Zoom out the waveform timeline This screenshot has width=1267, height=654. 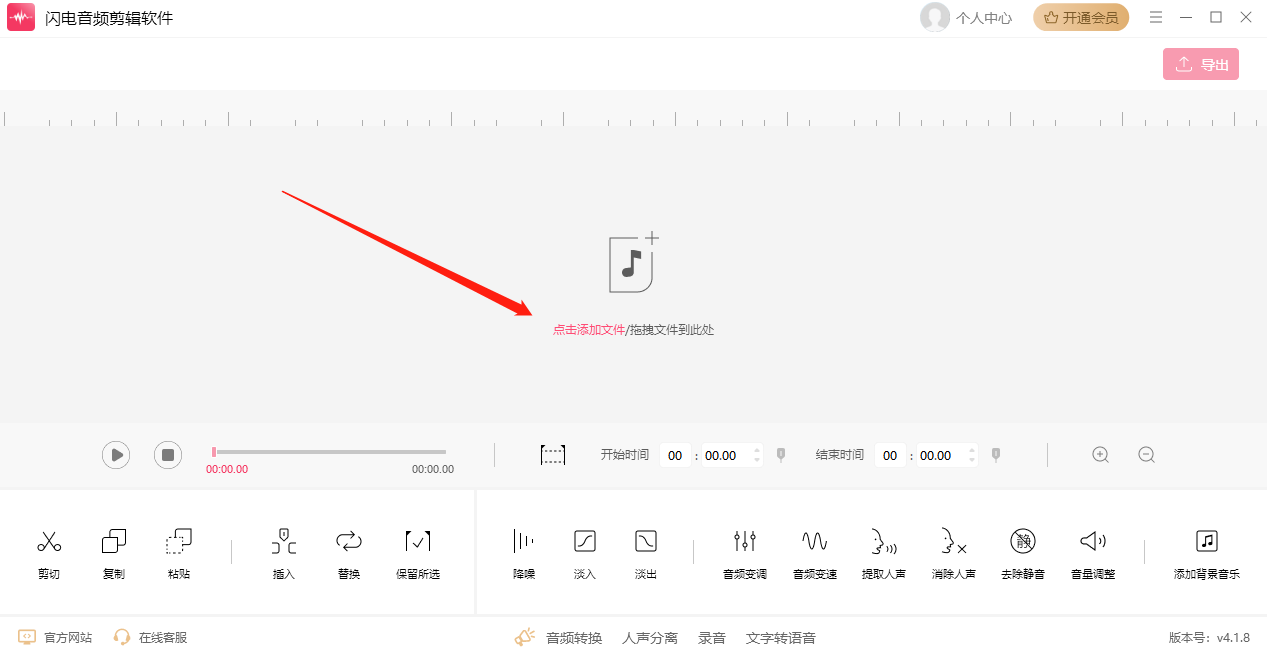(x=1147, y=455)
